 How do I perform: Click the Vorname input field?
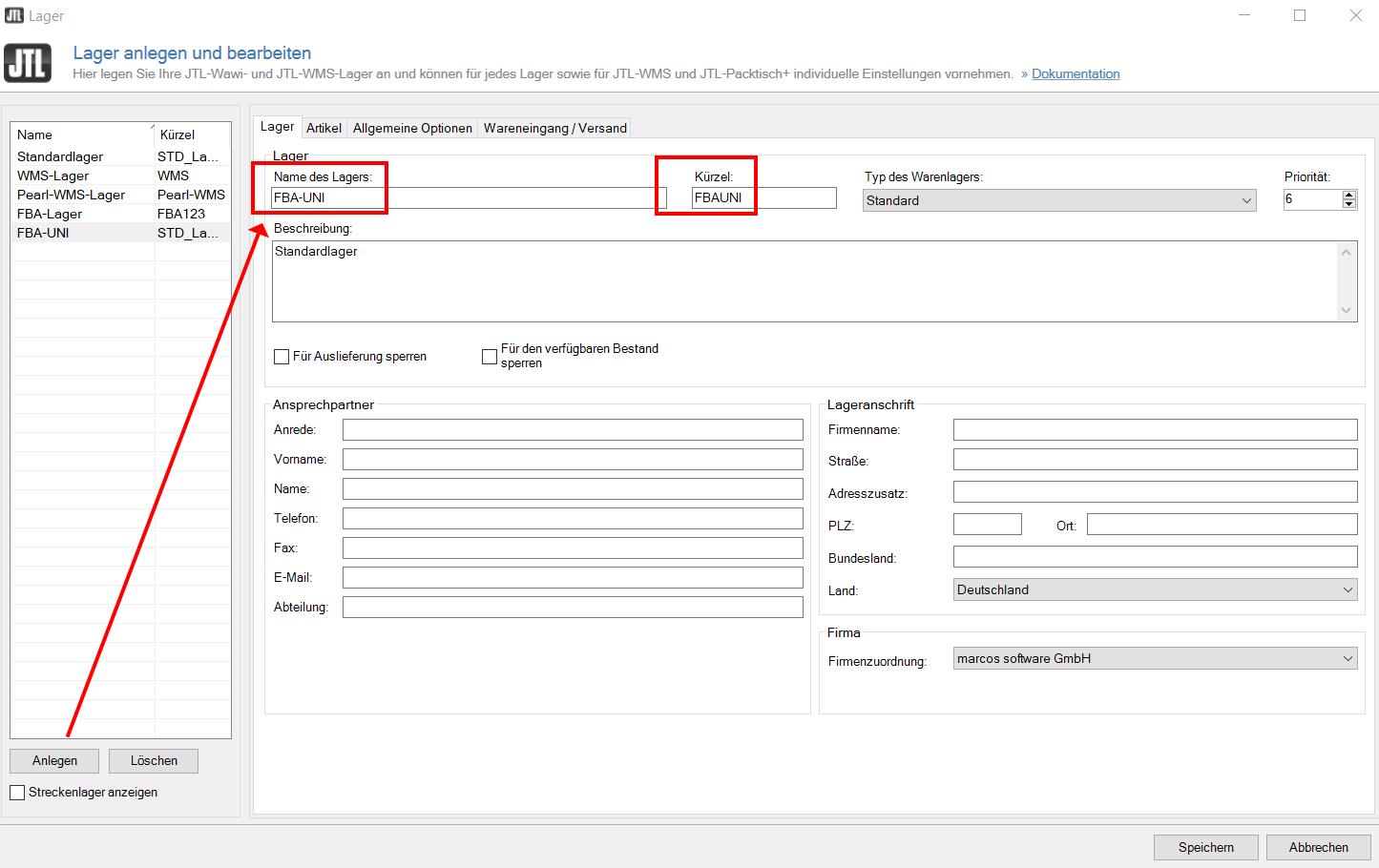(573, 459)
